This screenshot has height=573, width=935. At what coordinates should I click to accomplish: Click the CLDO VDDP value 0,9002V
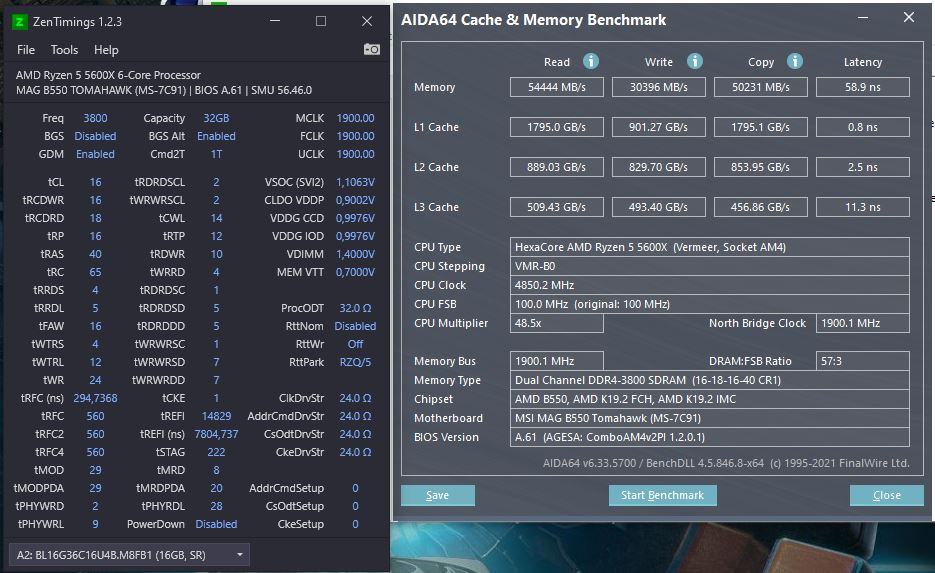click(355, 200)
